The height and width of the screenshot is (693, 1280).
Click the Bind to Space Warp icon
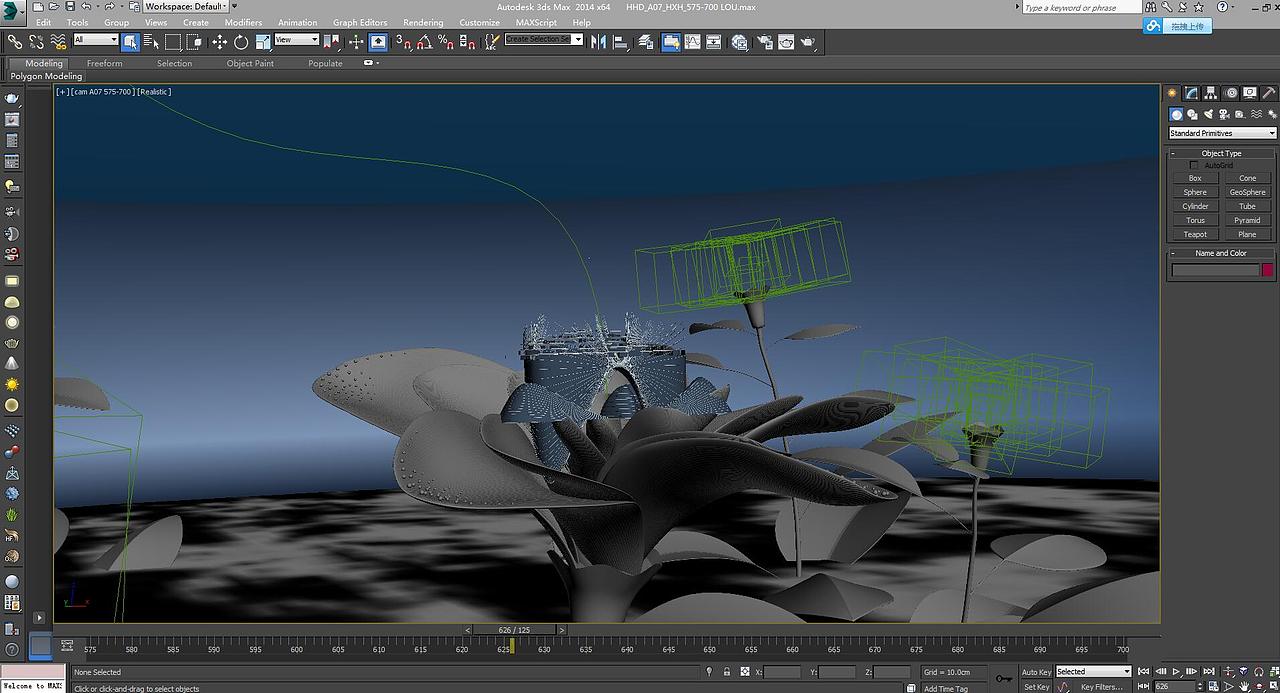(x=58, y=41)
